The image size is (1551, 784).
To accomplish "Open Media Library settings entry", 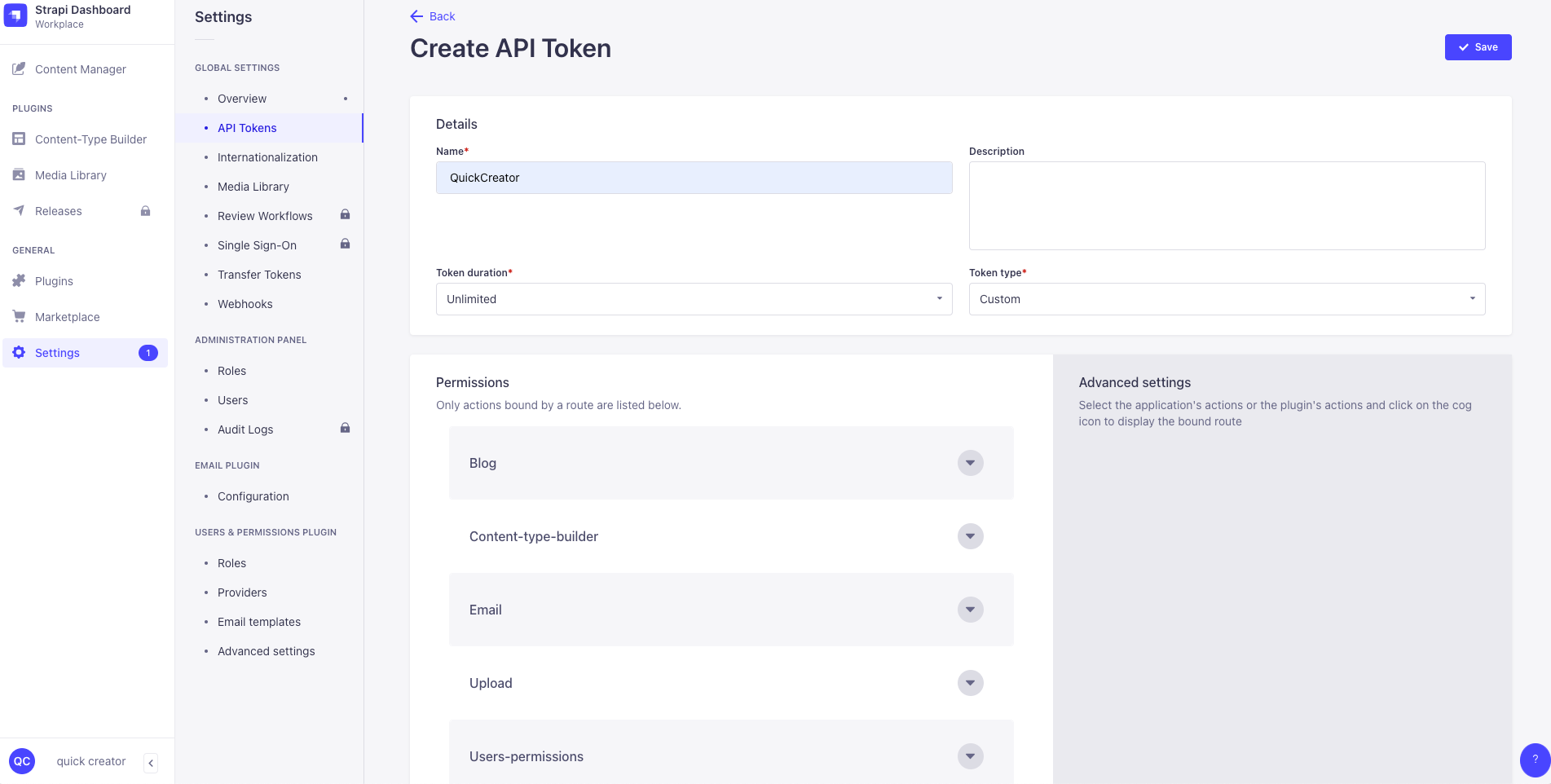I will tap(253, 187).
